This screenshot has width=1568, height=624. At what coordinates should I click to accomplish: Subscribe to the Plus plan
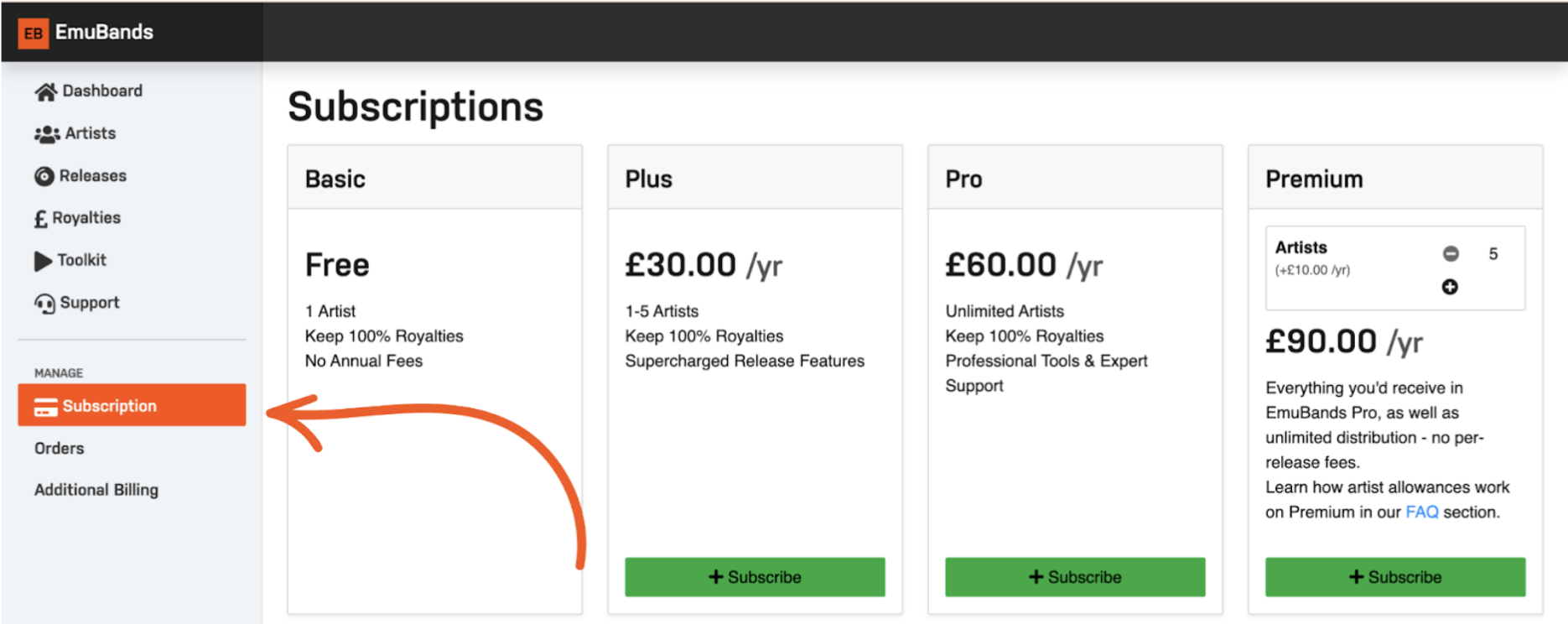coord(755,577)
